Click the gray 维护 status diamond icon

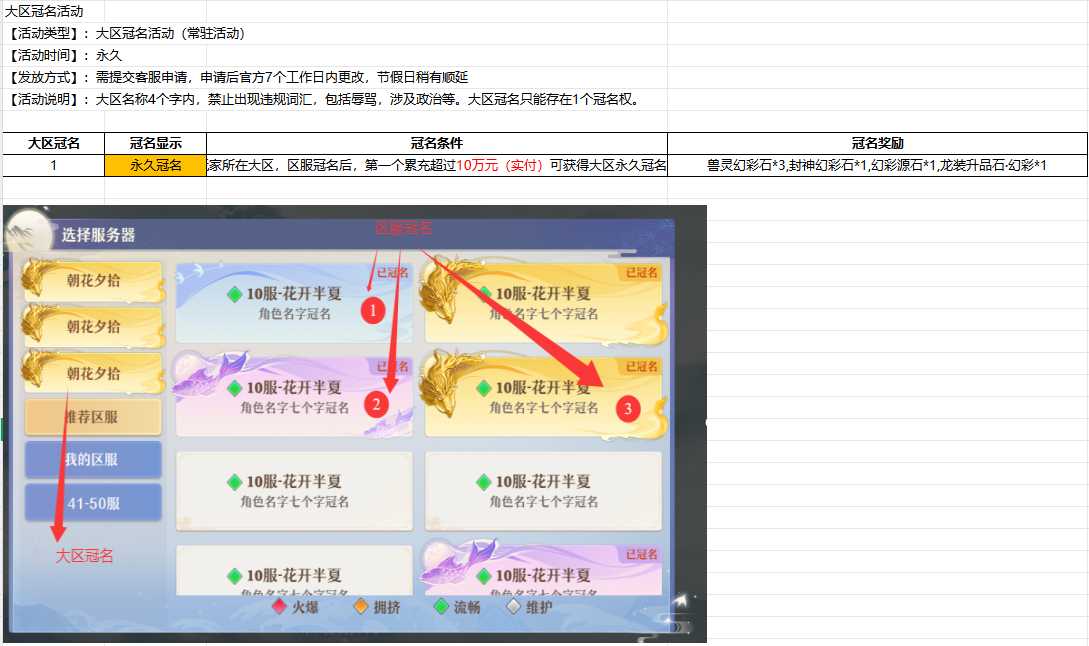(514, 606)
